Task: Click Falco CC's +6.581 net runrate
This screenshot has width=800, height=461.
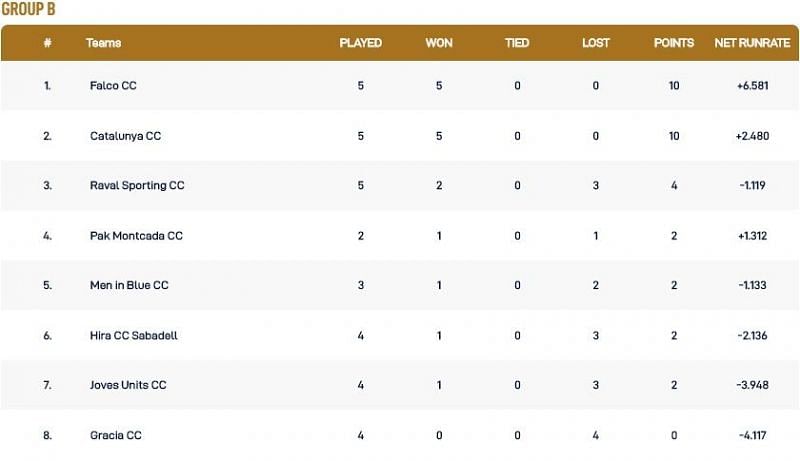Action: pos(752,86)
